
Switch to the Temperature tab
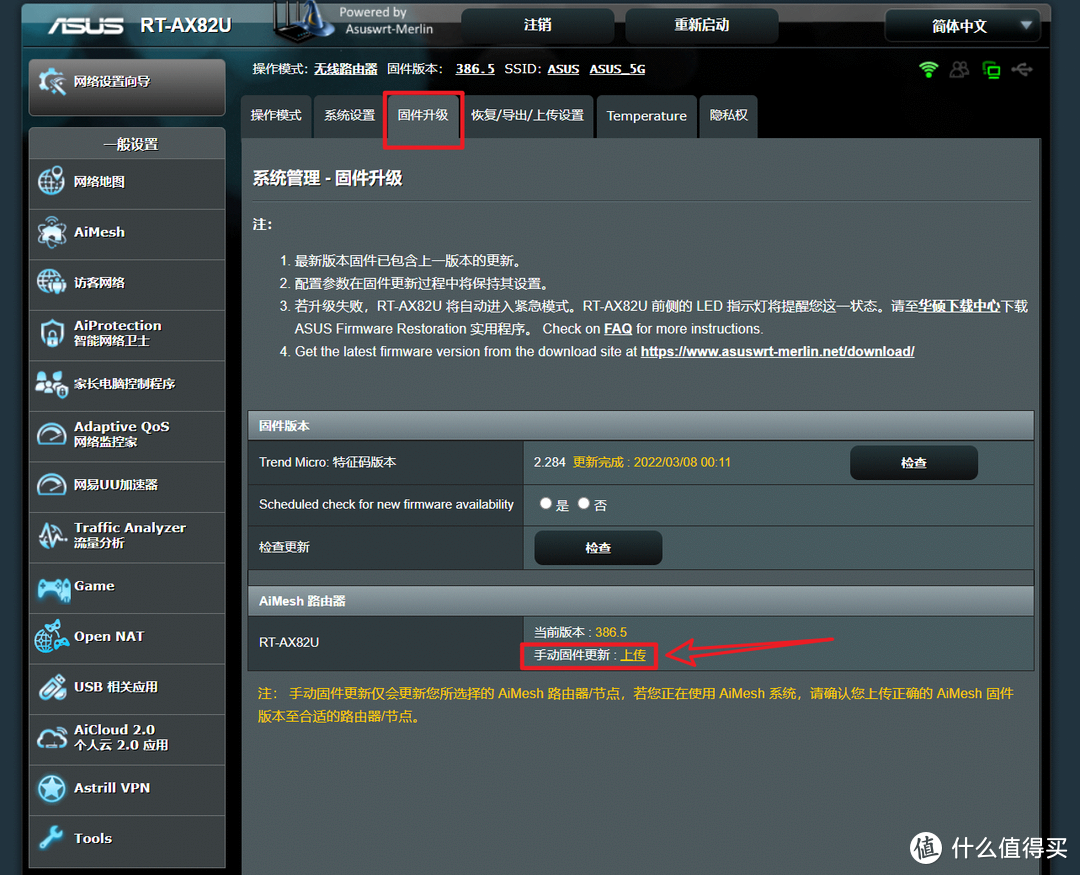tap(646, 116)
